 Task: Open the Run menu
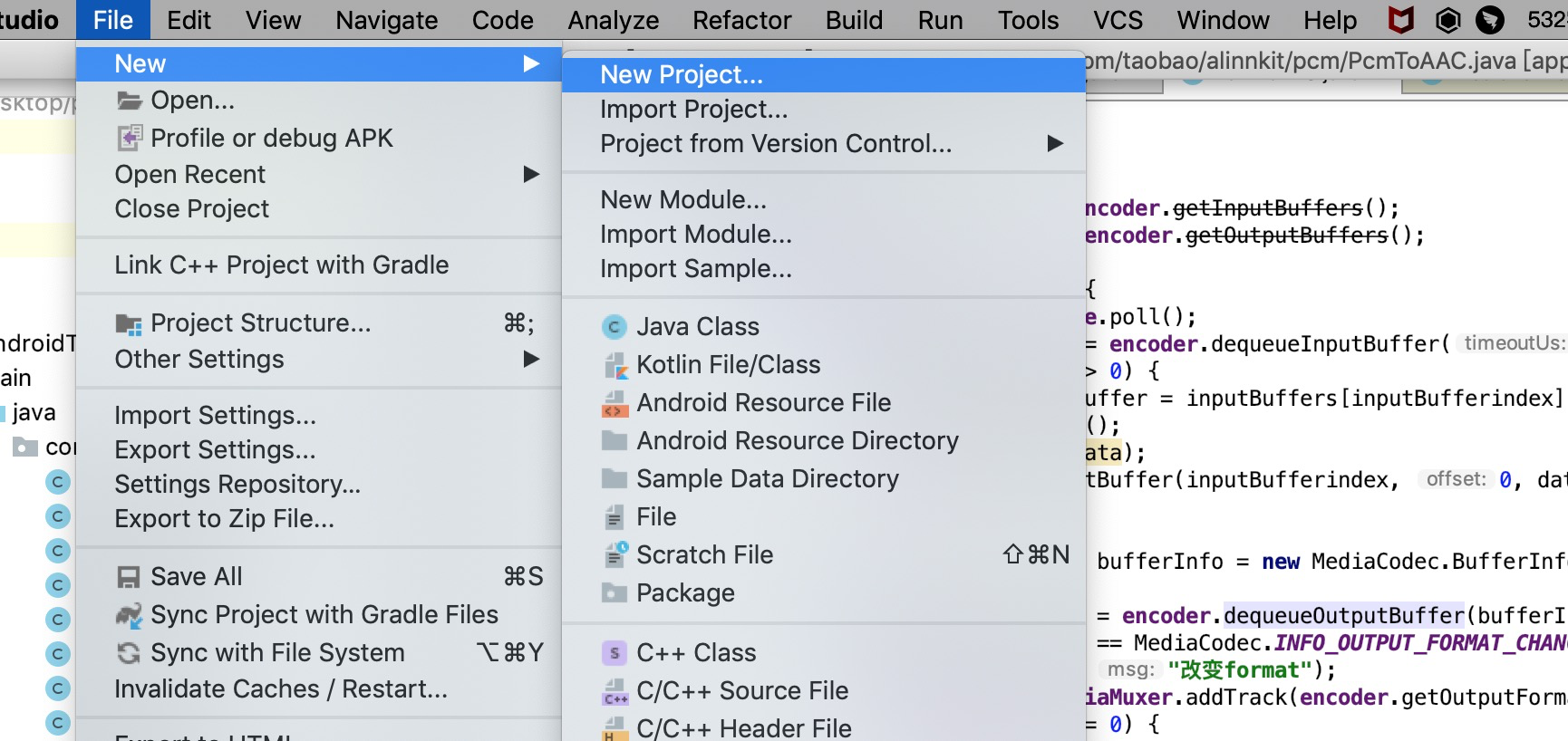(x=940, y=20)
